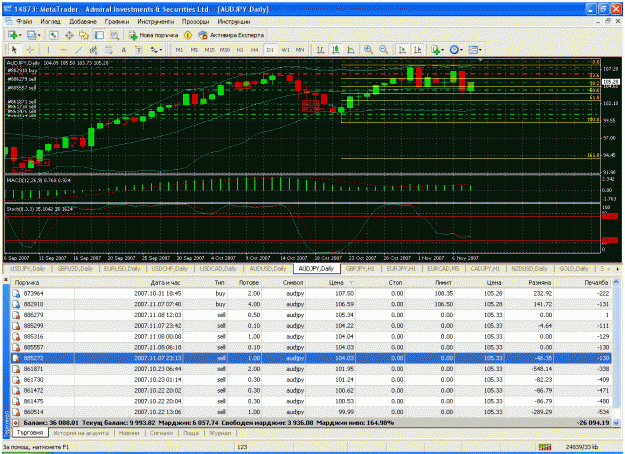The width and height of the screenshot is (625, 454).
Task: Switch chart to M30 timeframe
Action: [x=225, y=50]
